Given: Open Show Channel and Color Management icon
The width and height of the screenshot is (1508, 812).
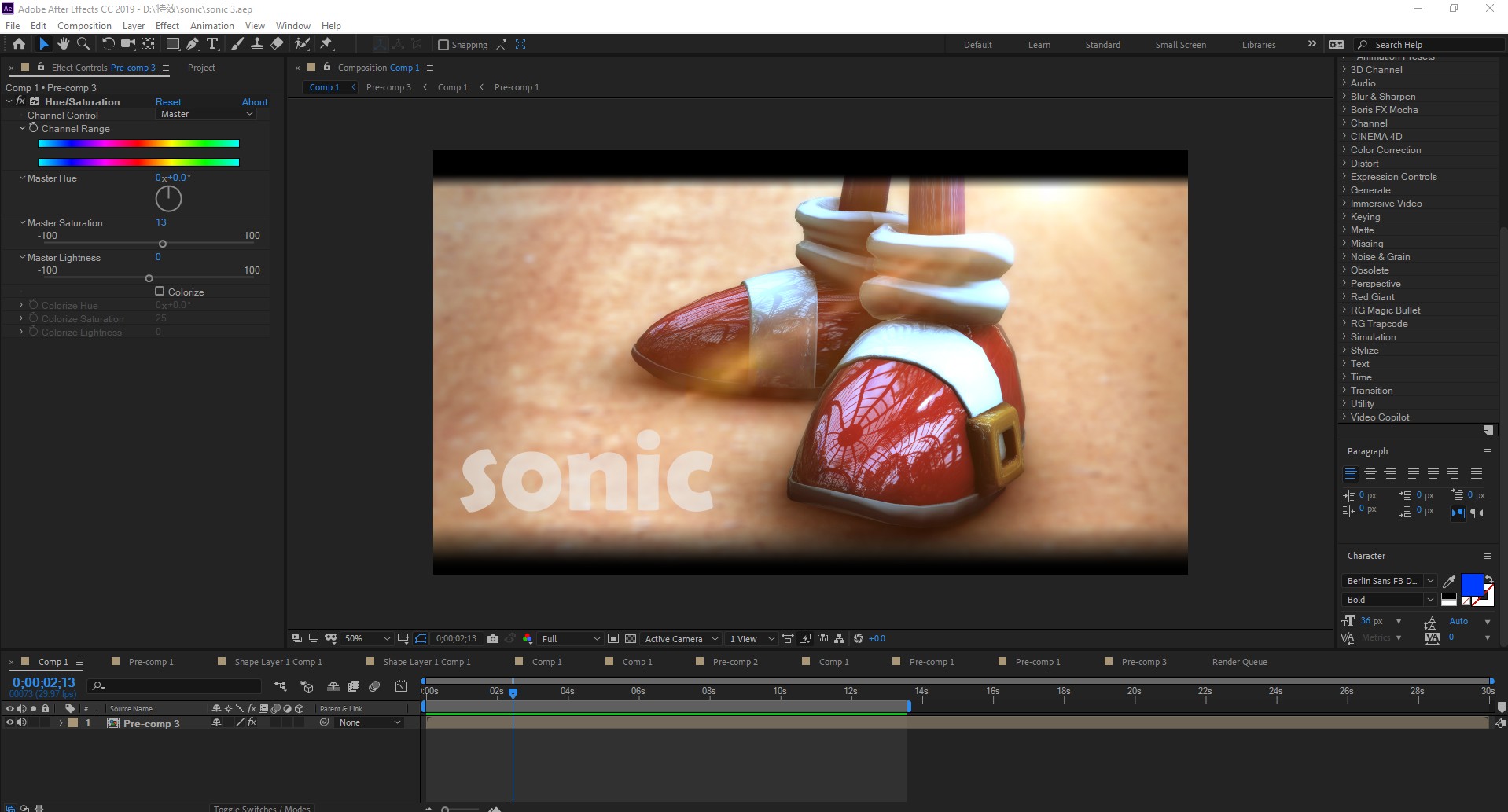Looking at the screenshot, I should [528, 638].
